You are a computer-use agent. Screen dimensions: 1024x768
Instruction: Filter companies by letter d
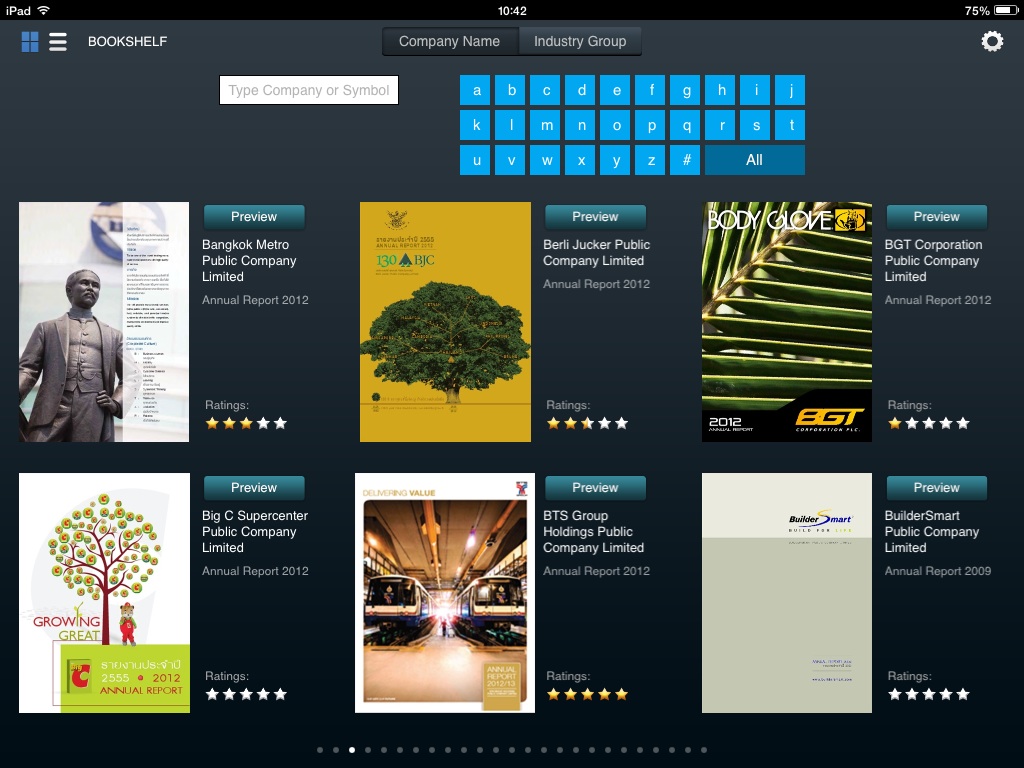click(582, 90)
